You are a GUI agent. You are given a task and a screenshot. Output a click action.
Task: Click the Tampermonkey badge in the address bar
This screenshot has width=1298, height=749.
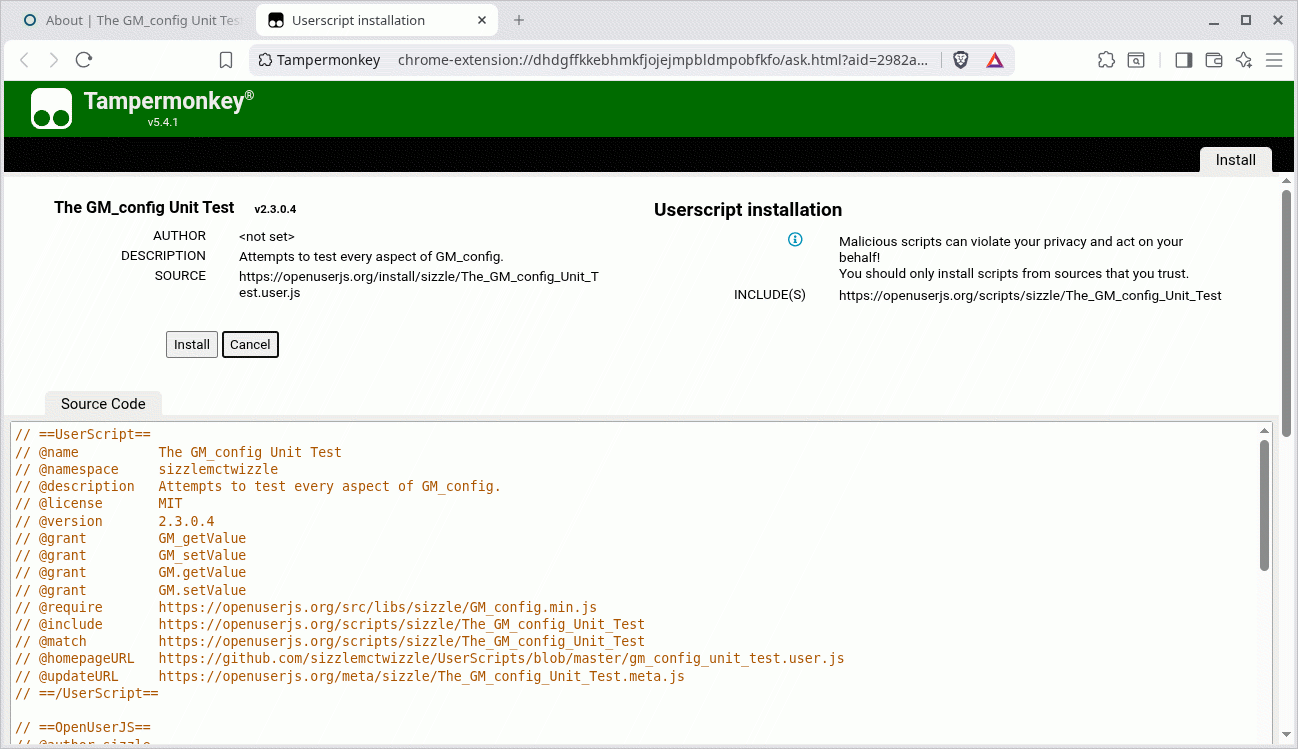click(x=318, y=60)
